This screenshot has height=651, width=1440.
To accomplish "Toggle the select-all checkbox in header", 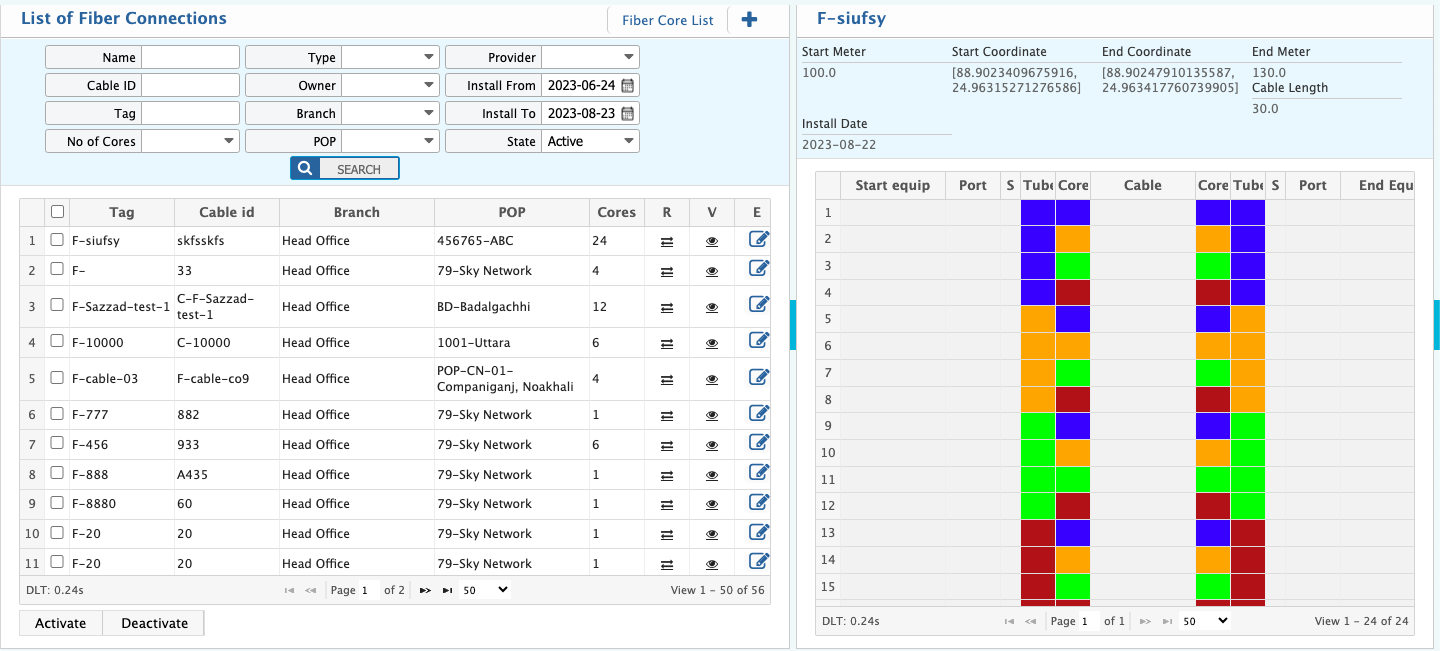I will point(57,212).
